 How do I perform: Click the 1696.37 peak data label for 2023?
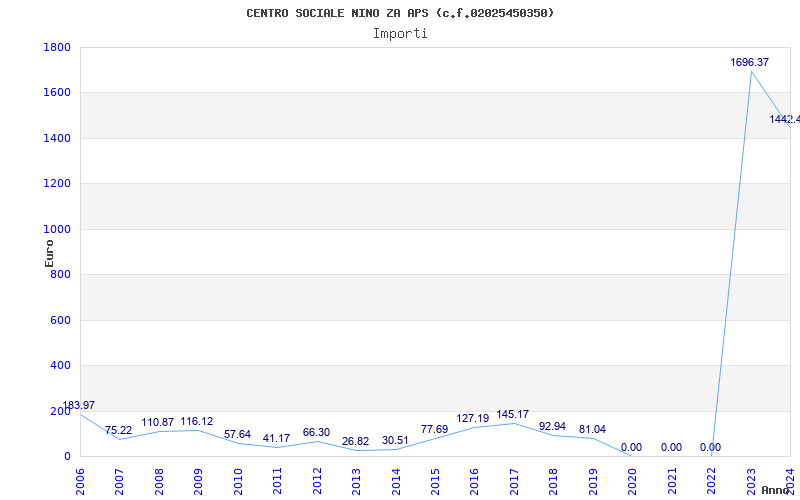pos(749,63)
